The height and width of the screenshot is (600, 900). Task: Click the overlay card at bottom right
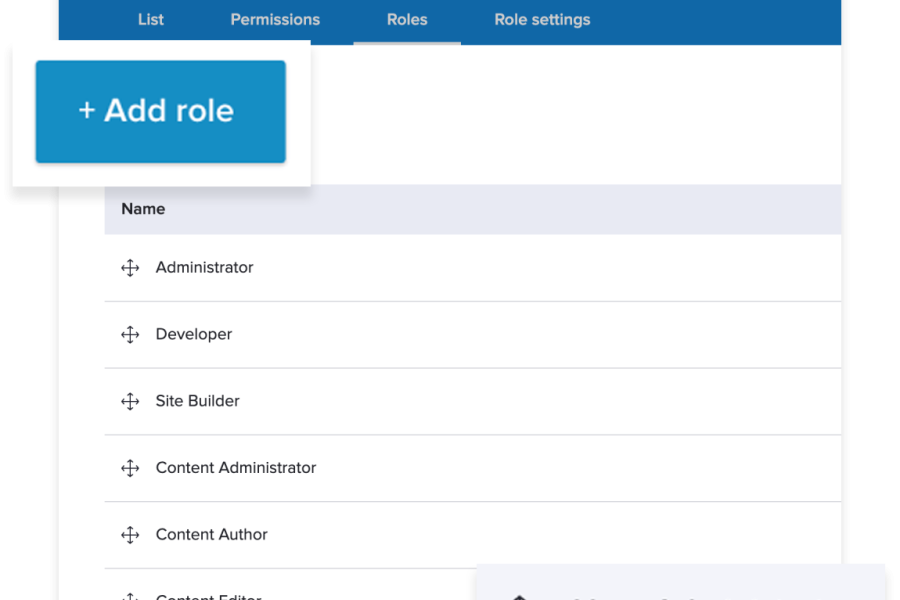click(x=680, y=583)
